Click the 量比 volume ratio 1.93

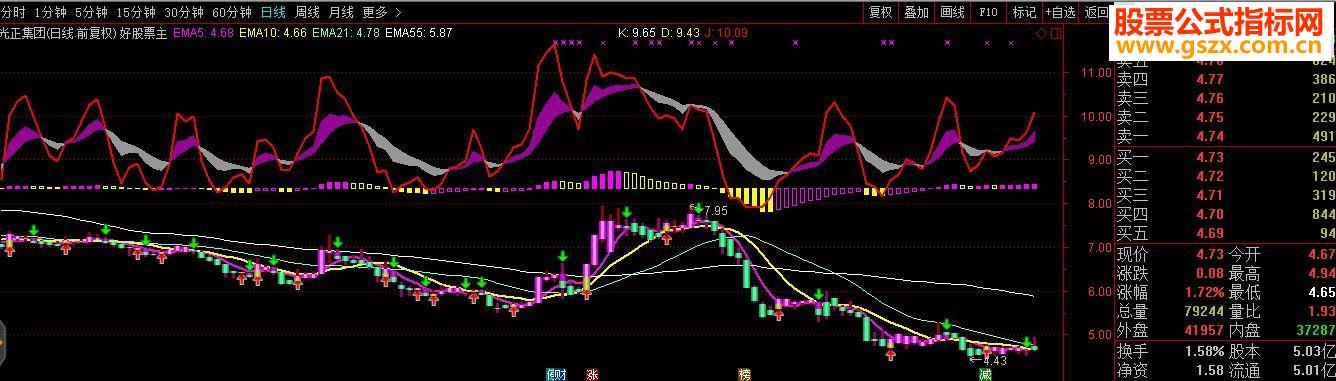1321,310
